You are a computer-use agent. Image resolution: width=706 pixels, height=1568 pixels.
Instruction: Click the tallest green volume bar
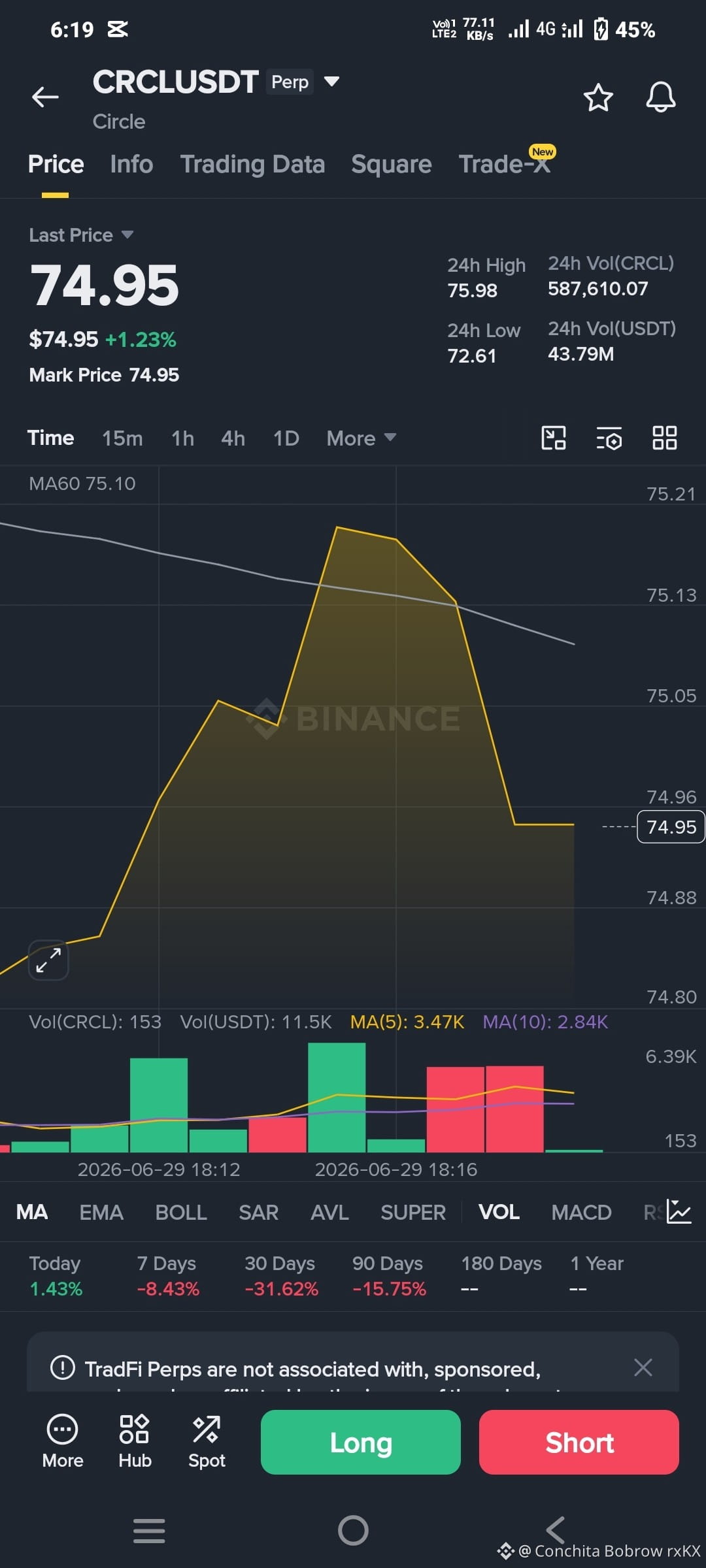point(337,1097)
